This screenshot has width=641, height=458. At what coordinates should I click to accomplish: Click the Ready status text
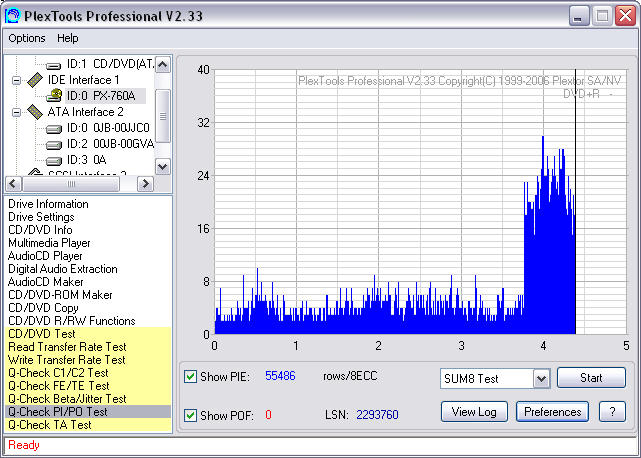[24, 445]
